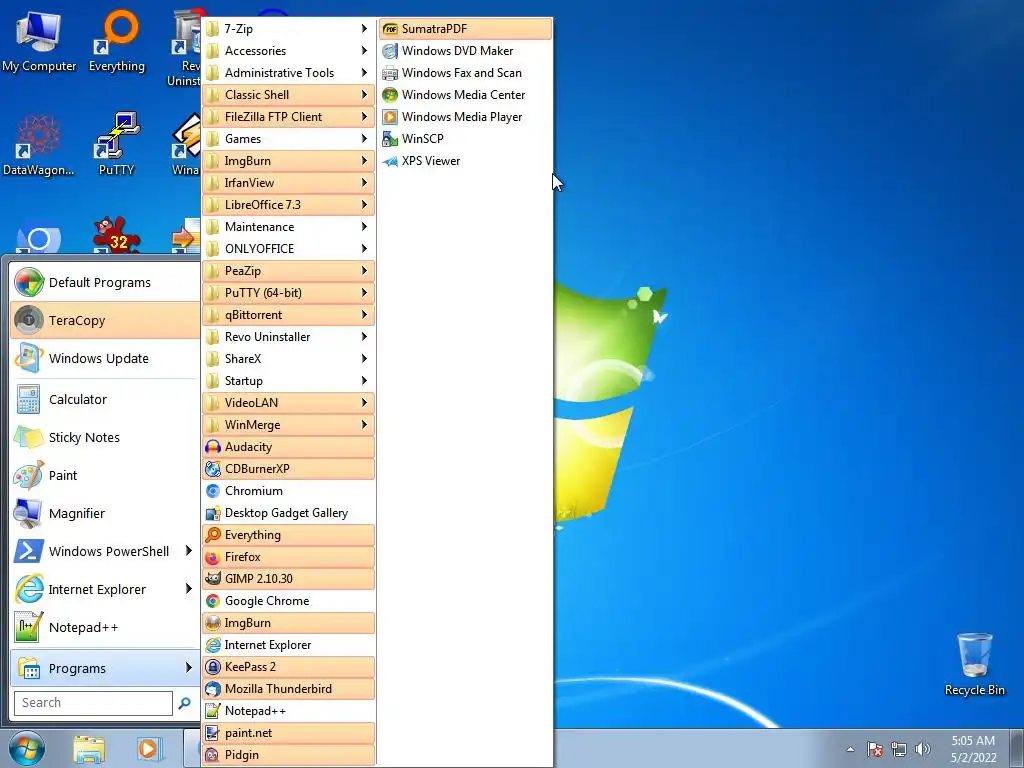Expand the Revo Uninstaller folder
Viewport: 1024px width, 768px height.
[289, 336]
